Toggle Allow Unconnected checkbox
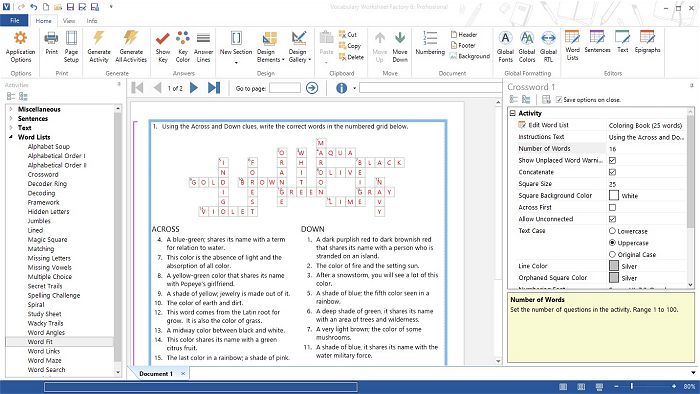This screenshot has width=700, height=394. coord(612,219)
